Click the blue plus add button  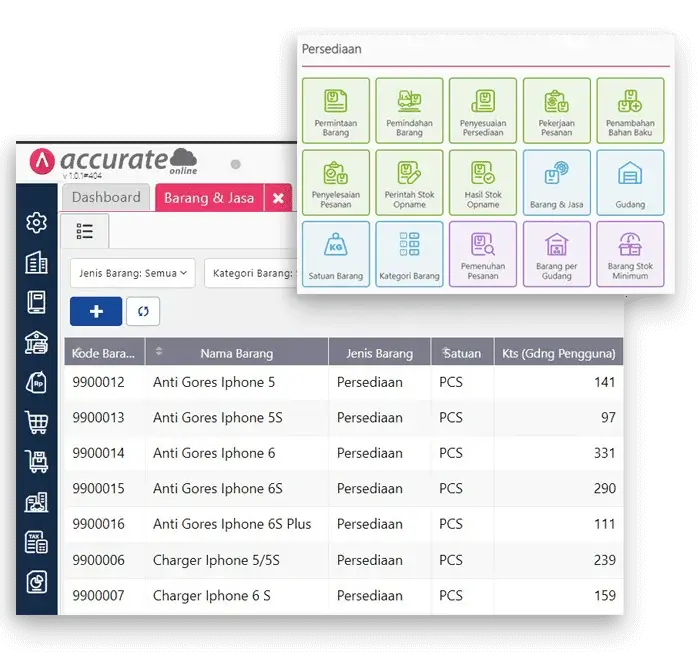(x=96, y=311)
